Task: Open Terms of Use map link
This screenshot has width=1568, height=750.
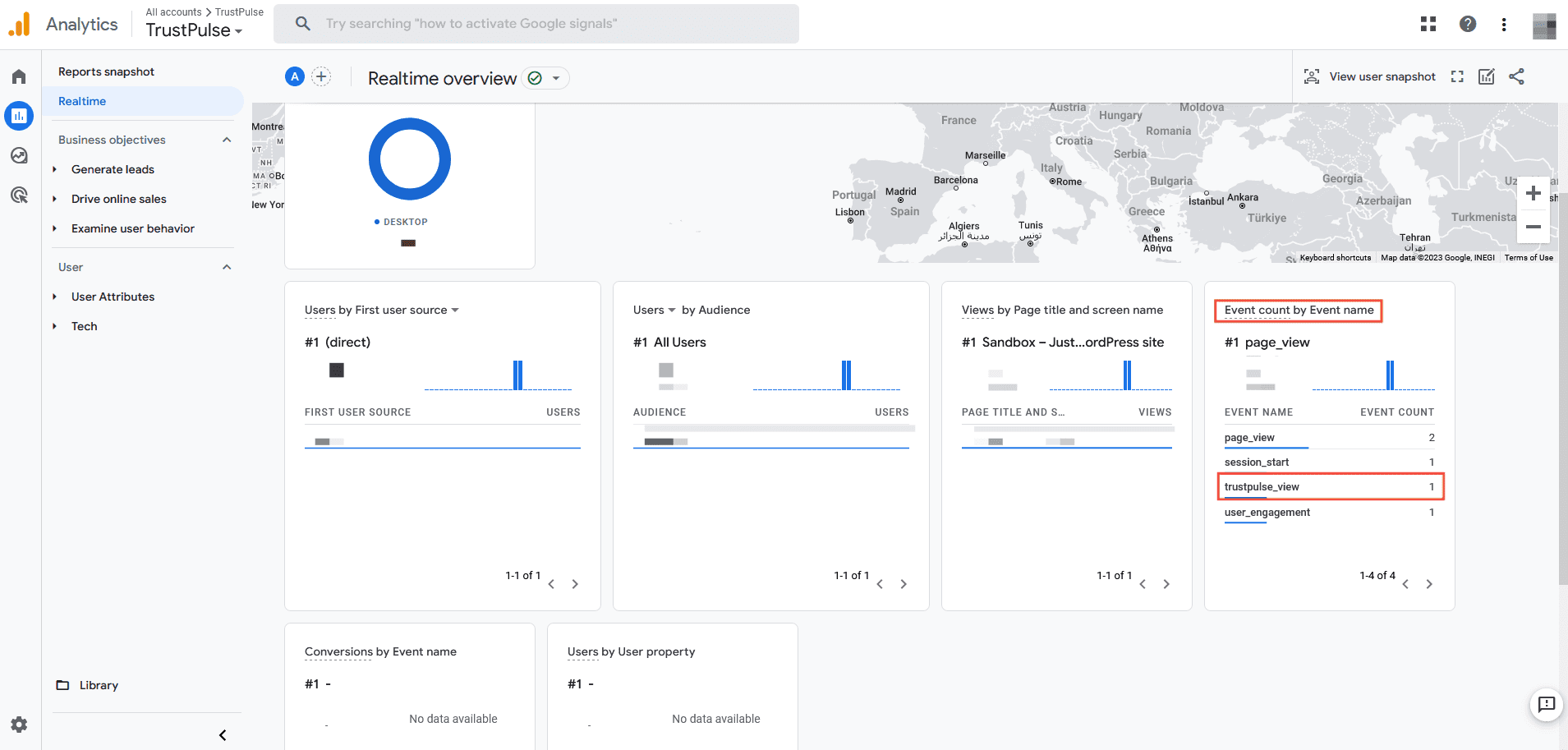Action: point(1529,258)
